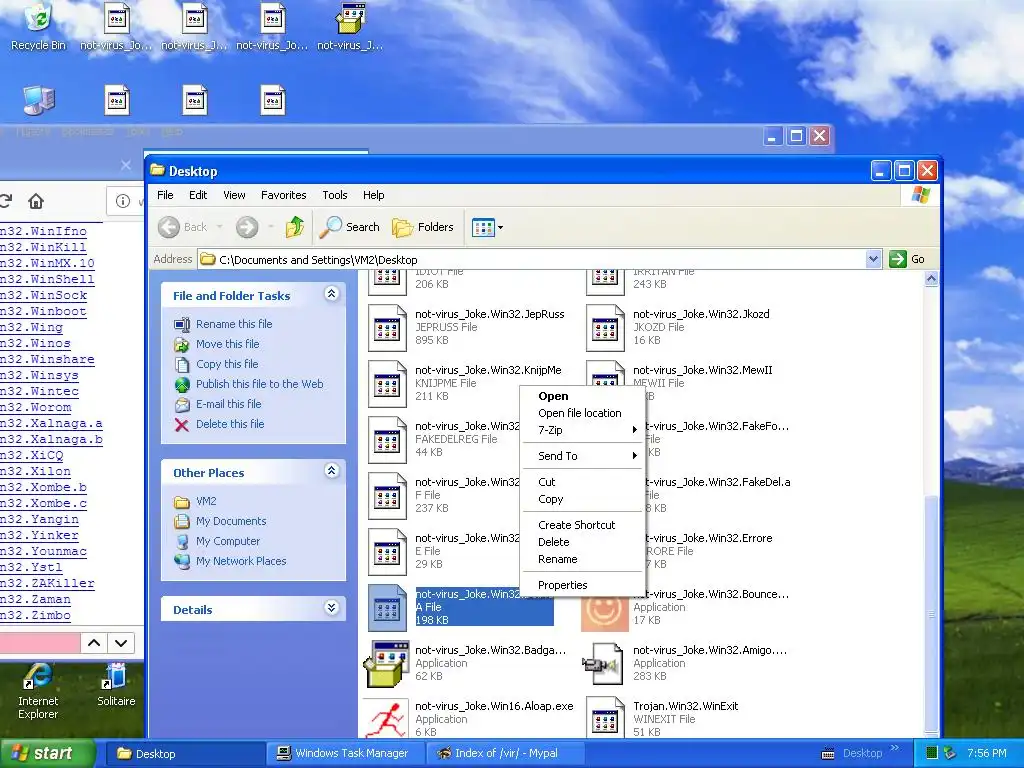Click Delete this file link
Screen dimensions: 1024x768
tap(230, 424)
